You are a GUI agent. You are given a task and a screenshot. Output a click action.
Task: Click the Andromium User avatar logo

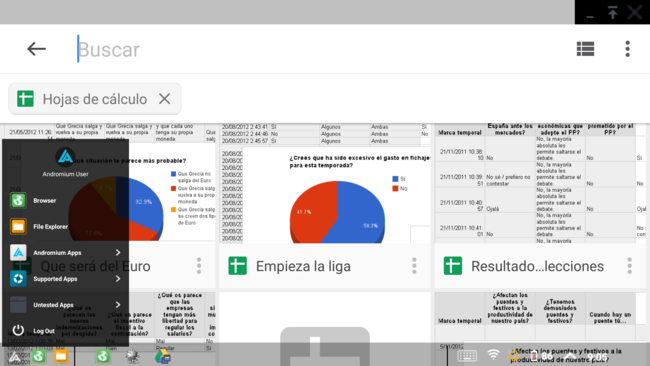click(65, 158)
